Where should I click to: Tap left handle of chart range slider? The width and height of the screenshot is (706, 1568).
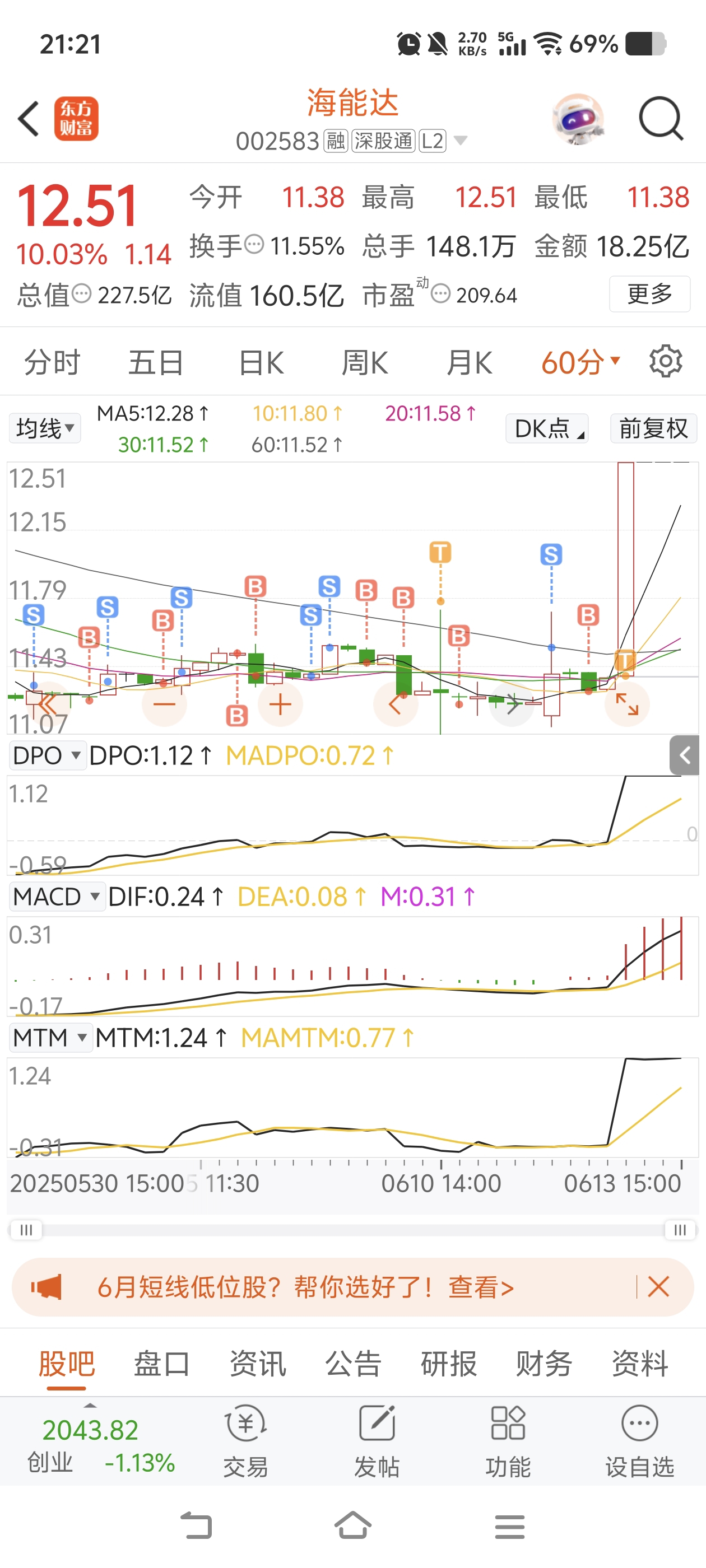(26, 1230)
